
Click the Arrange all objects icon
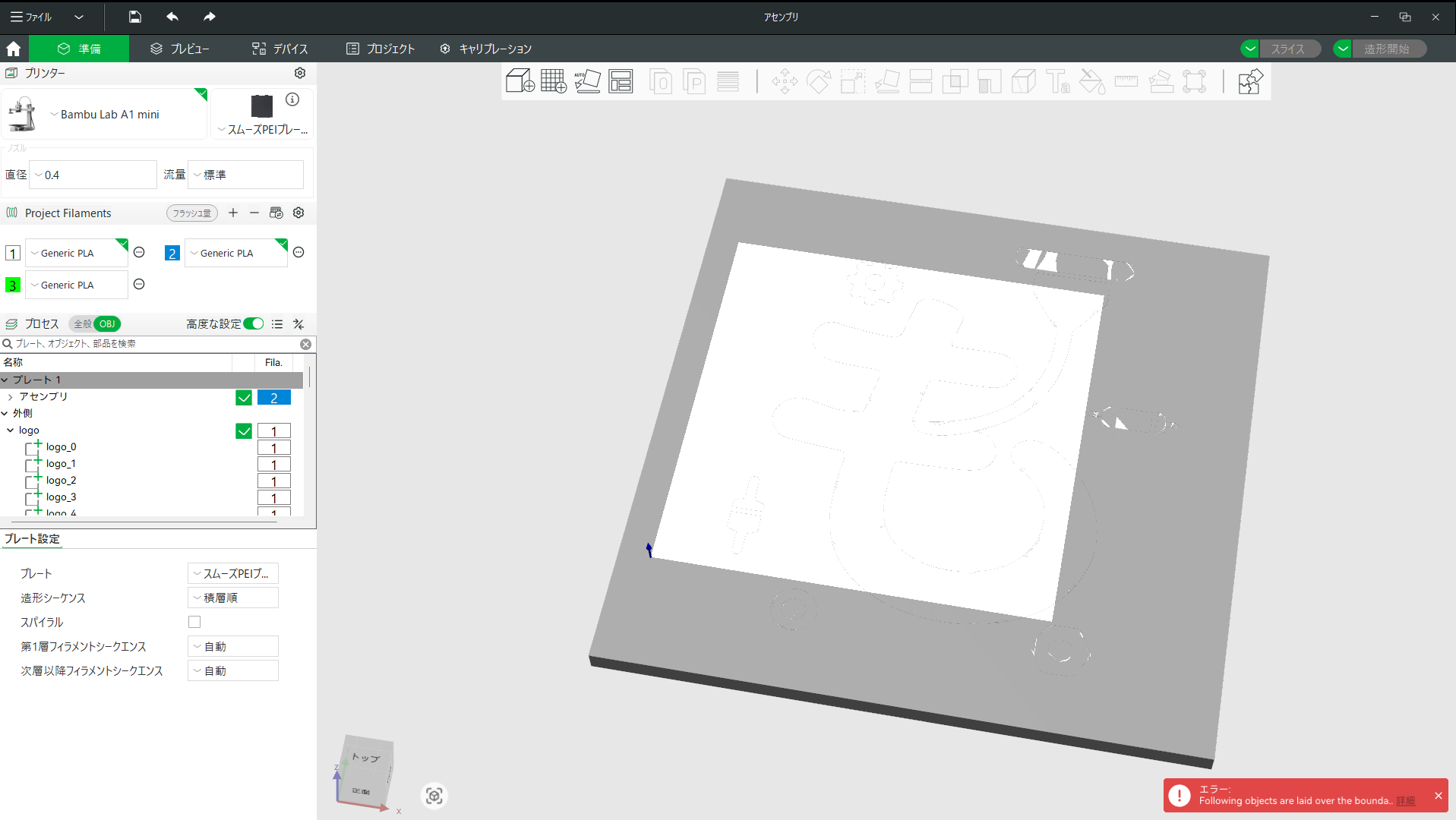click(621, 81)
